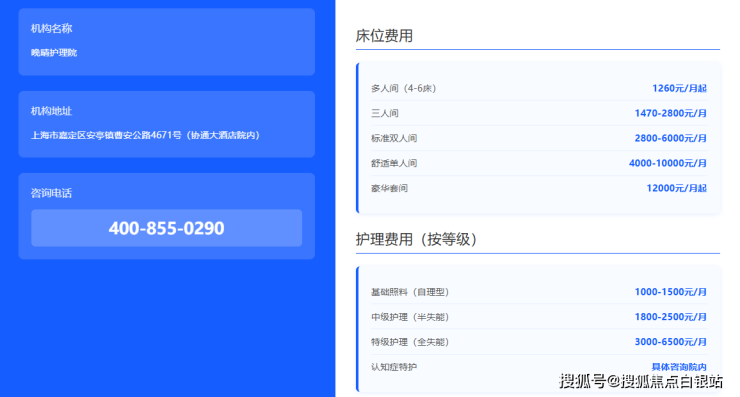The height and width of the screenshot is (397, 740).
Task: Select the 3000-6500元/月 price
Action: 671,342
